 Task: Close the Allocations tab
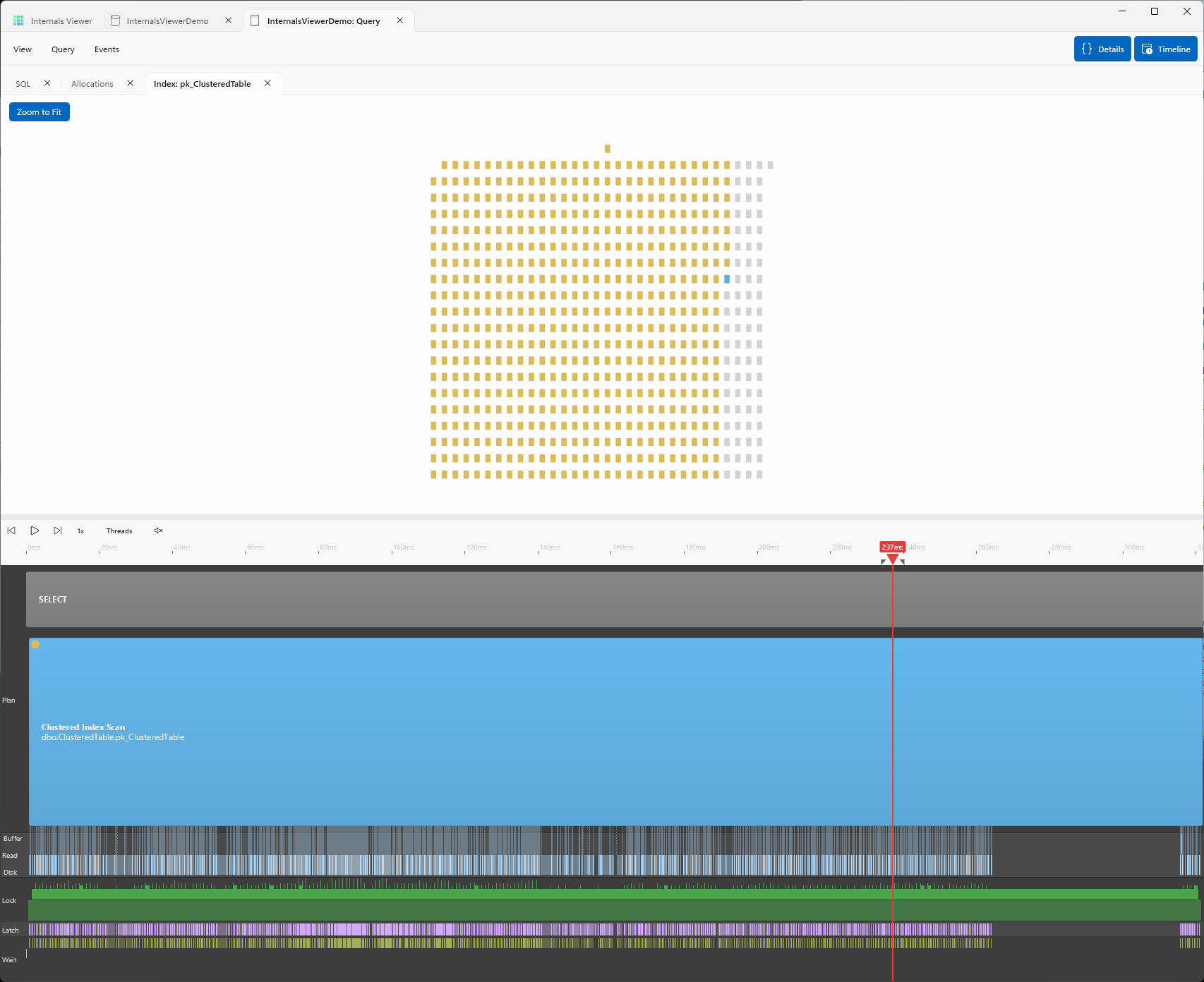(131, 83)
